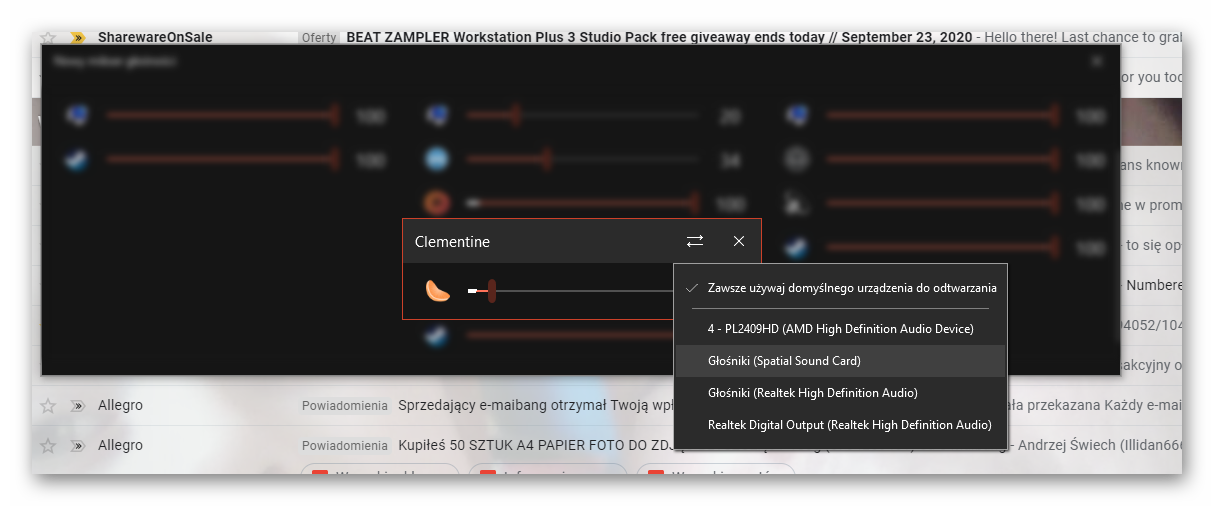Star the SharewareOnSale email
1214x506 pixels.
coord(48,37)
